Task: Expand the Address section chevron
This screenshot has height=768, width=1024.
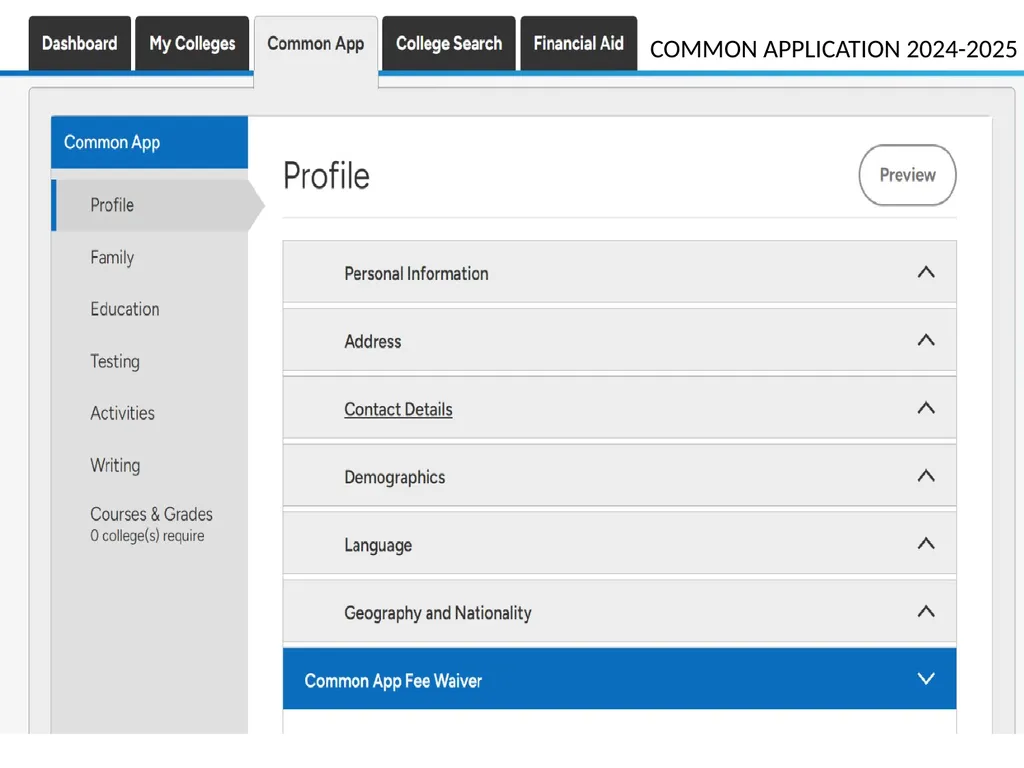Action: [926, 340]
